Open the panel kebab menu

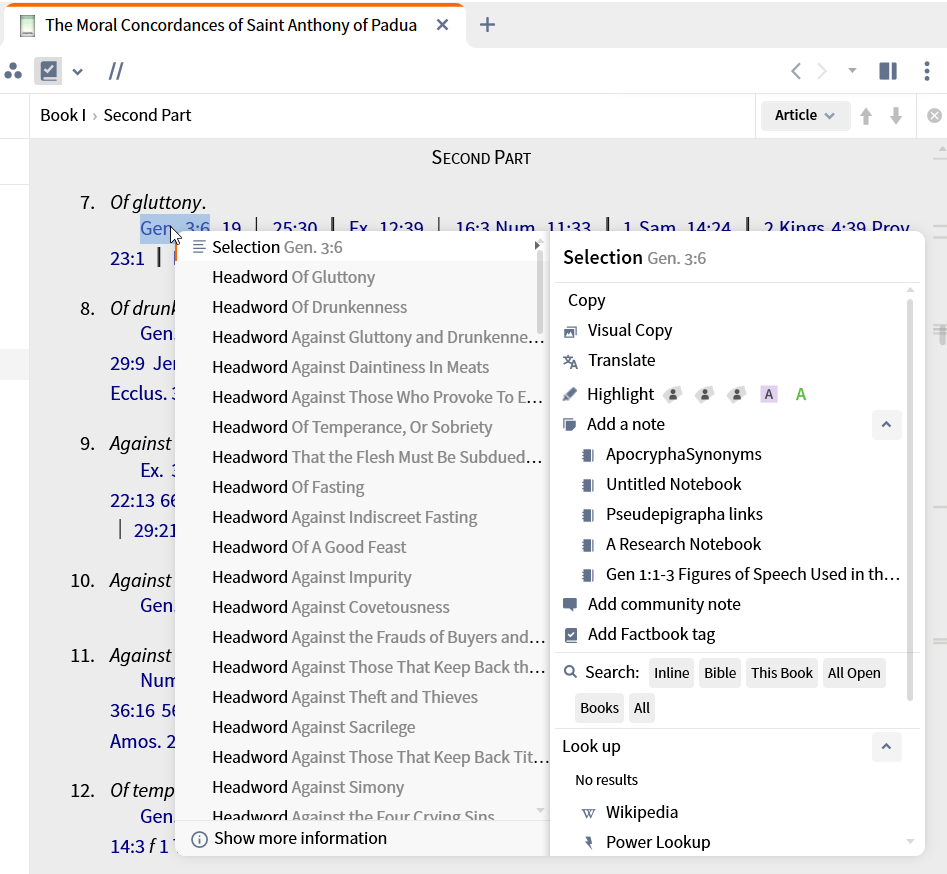click(927, 71)
